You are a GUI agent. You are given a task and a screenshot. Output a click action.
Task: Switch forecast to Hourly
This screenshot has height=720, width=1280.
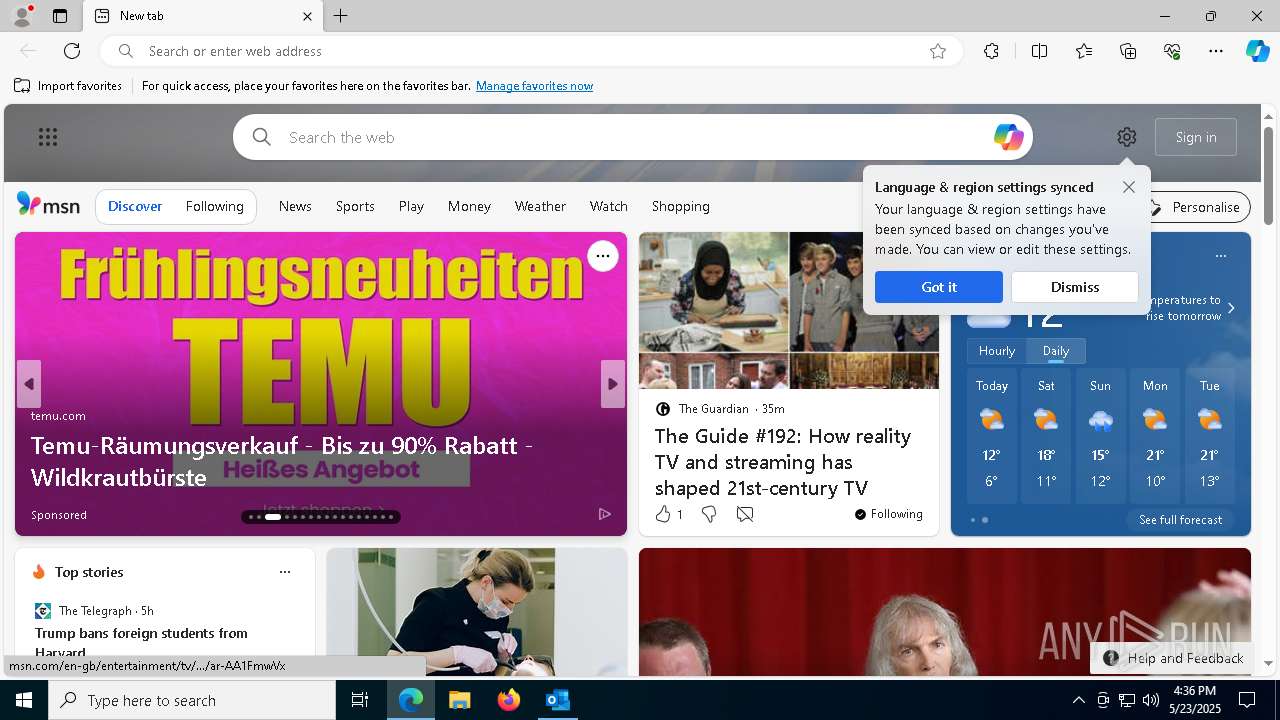tap(997, 351)
